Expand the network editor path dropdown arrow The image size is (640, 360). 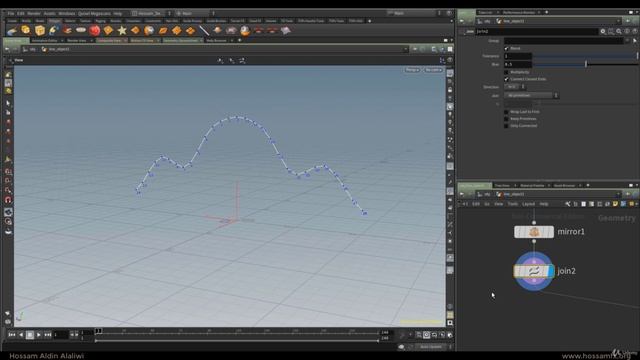click(619, 194)
